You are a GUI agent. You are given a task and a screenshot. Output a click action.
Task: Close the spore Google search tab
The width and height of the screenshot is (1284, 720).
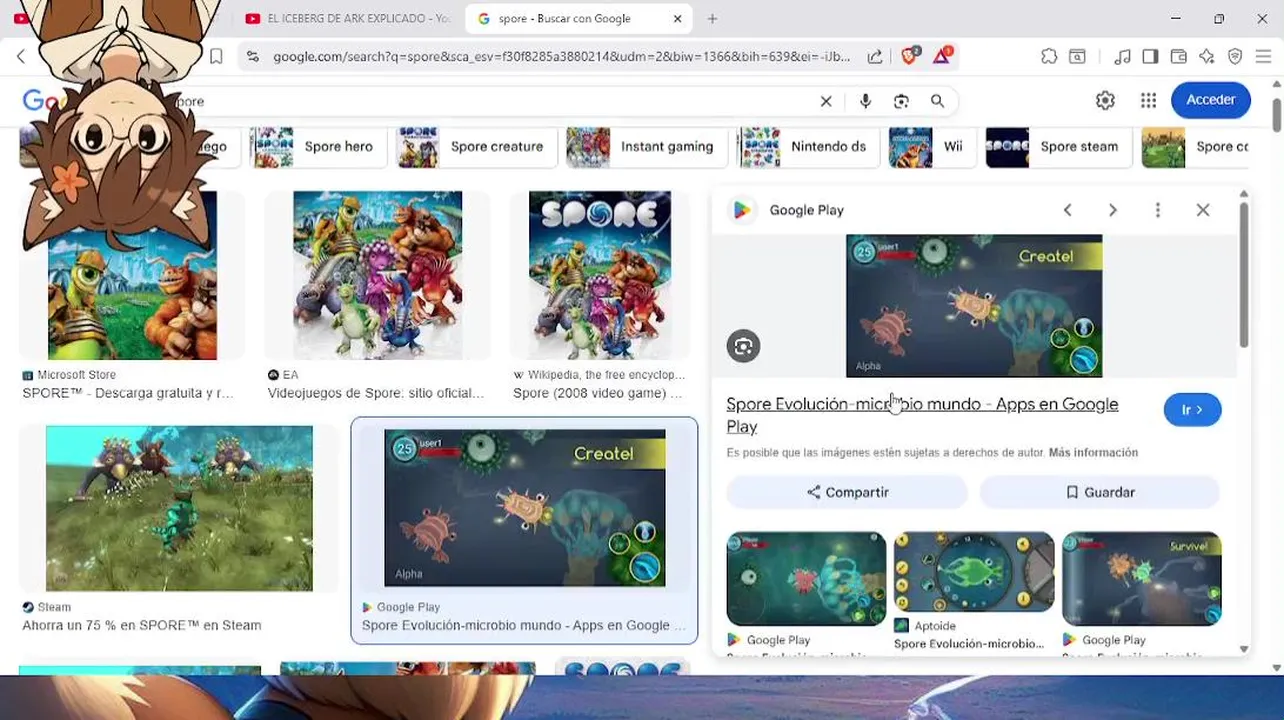[677, 19]
